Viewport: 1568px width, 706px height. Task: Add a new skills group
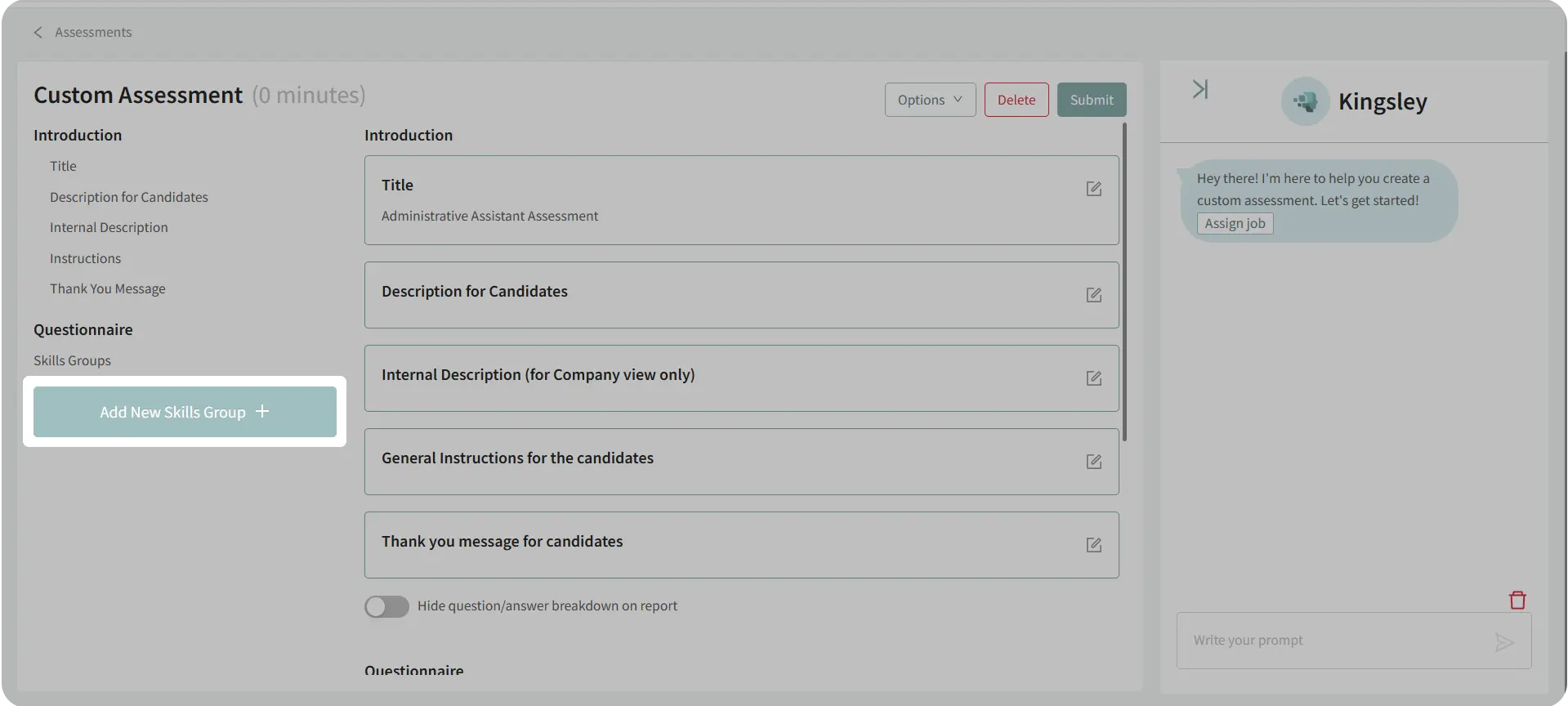[185, 413]
